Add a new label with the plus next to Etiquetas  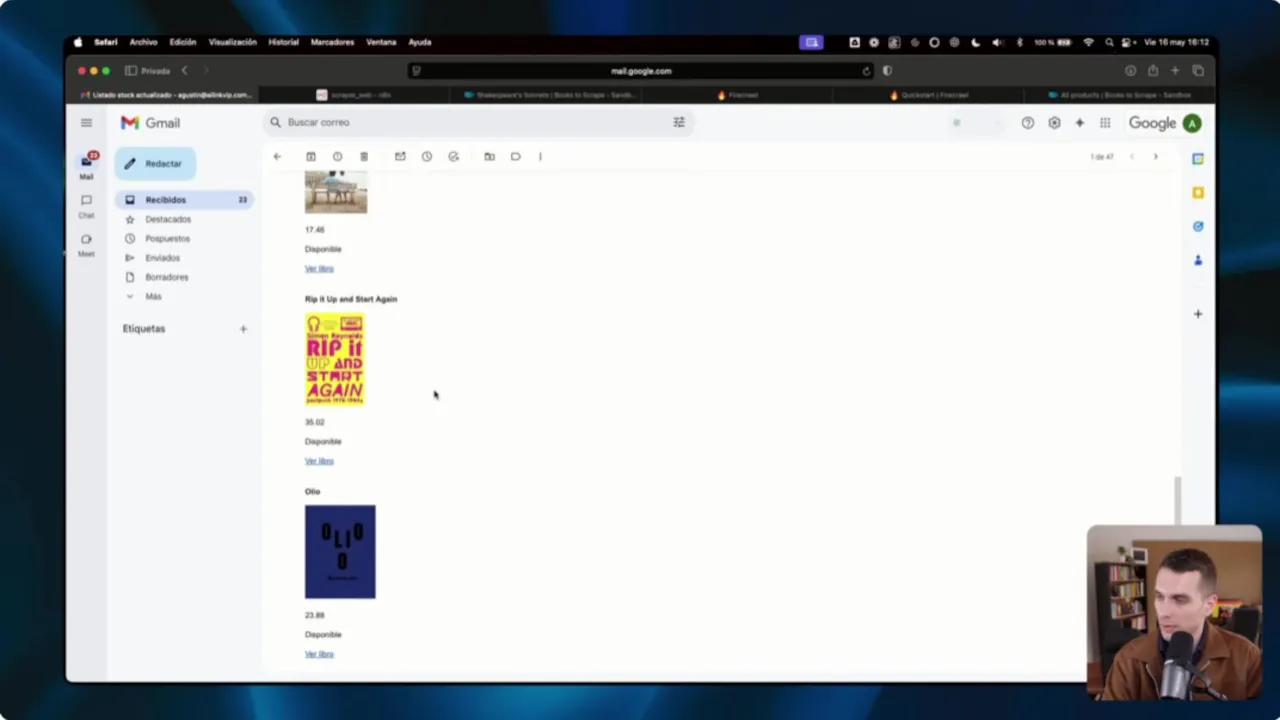tap(243, 329)
